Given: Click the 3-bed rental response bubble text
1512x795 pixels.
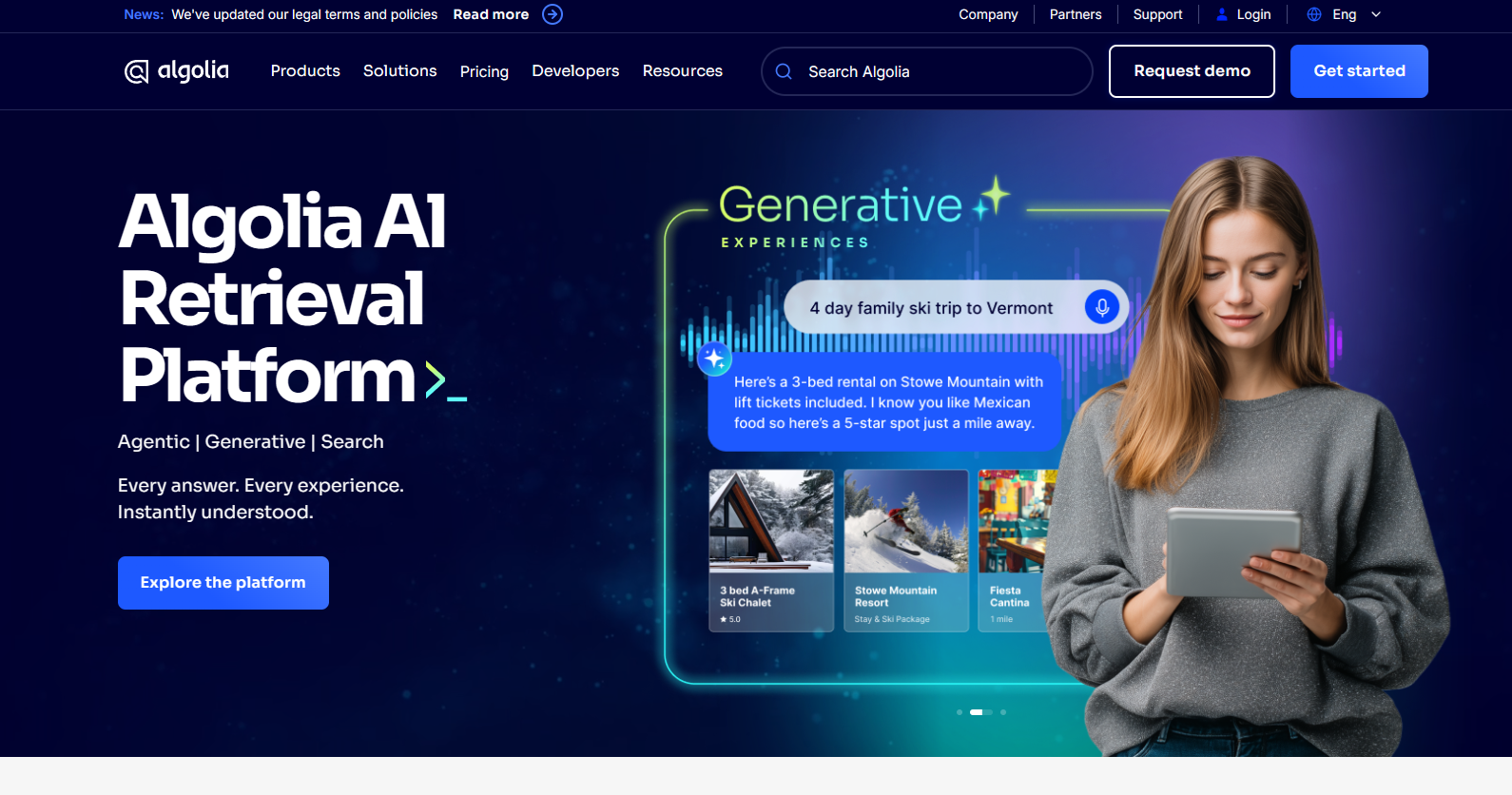Looking at the screenshot, I should 888,402.
